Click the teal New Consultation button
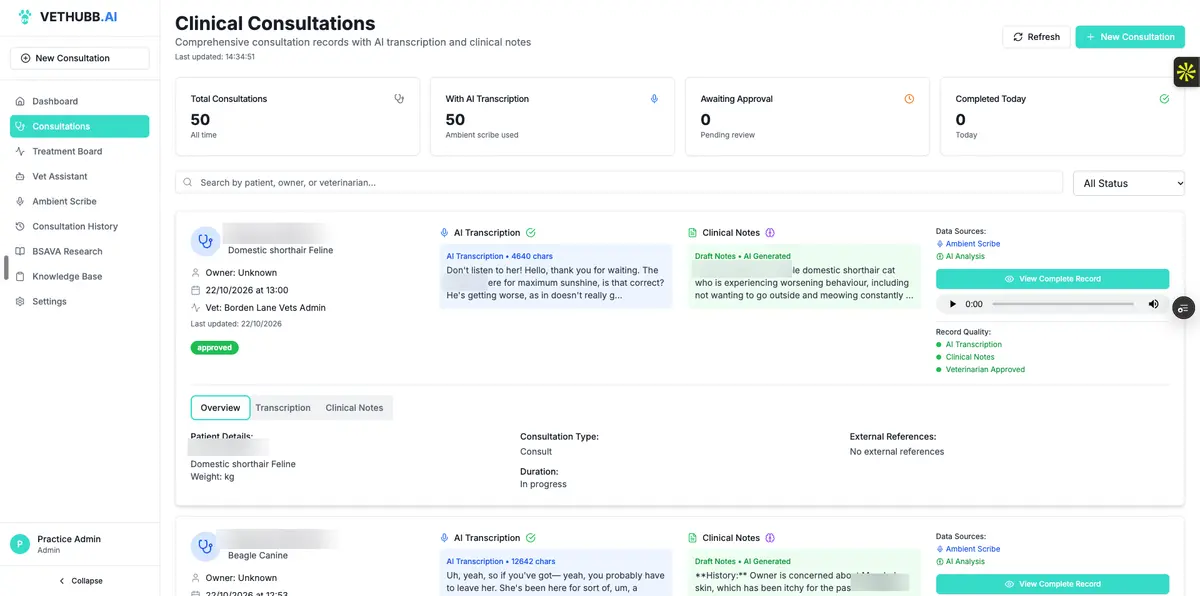This screenshot has height=596, width=1200. 1130,37
